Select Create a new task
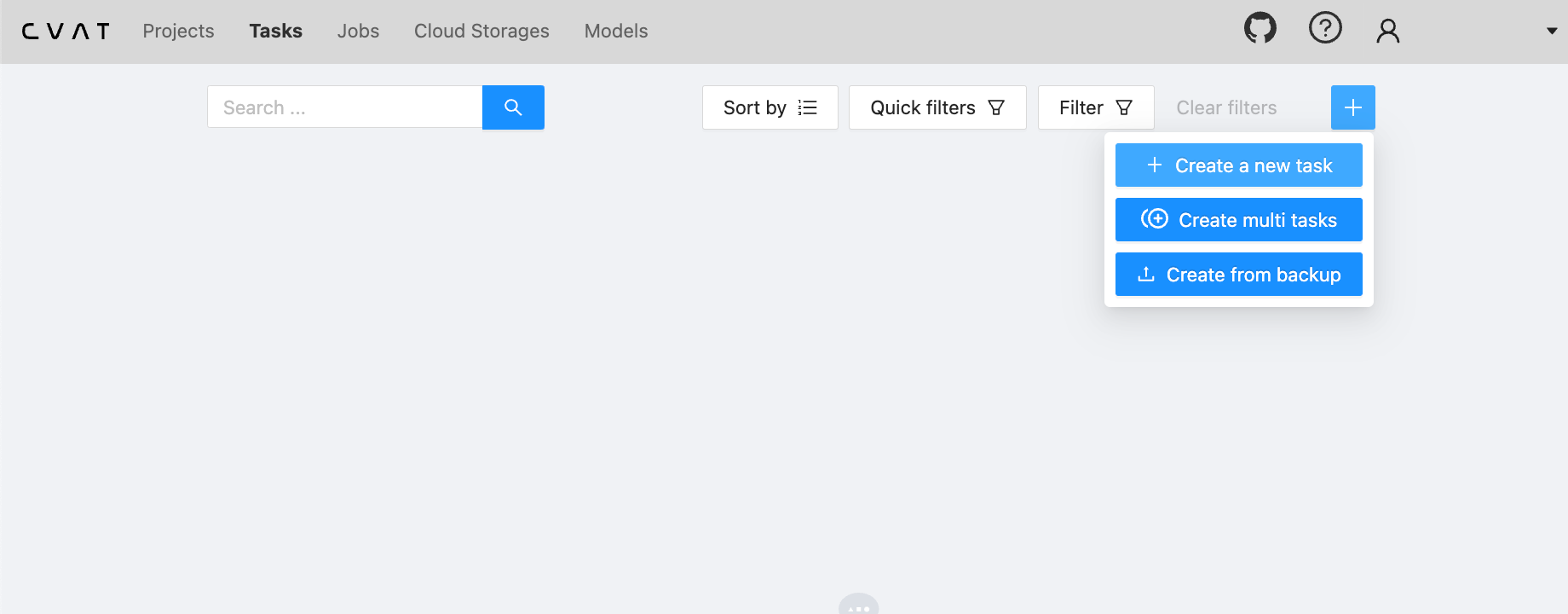This screenshot has width=1568, height=614. click(1238, 165)
